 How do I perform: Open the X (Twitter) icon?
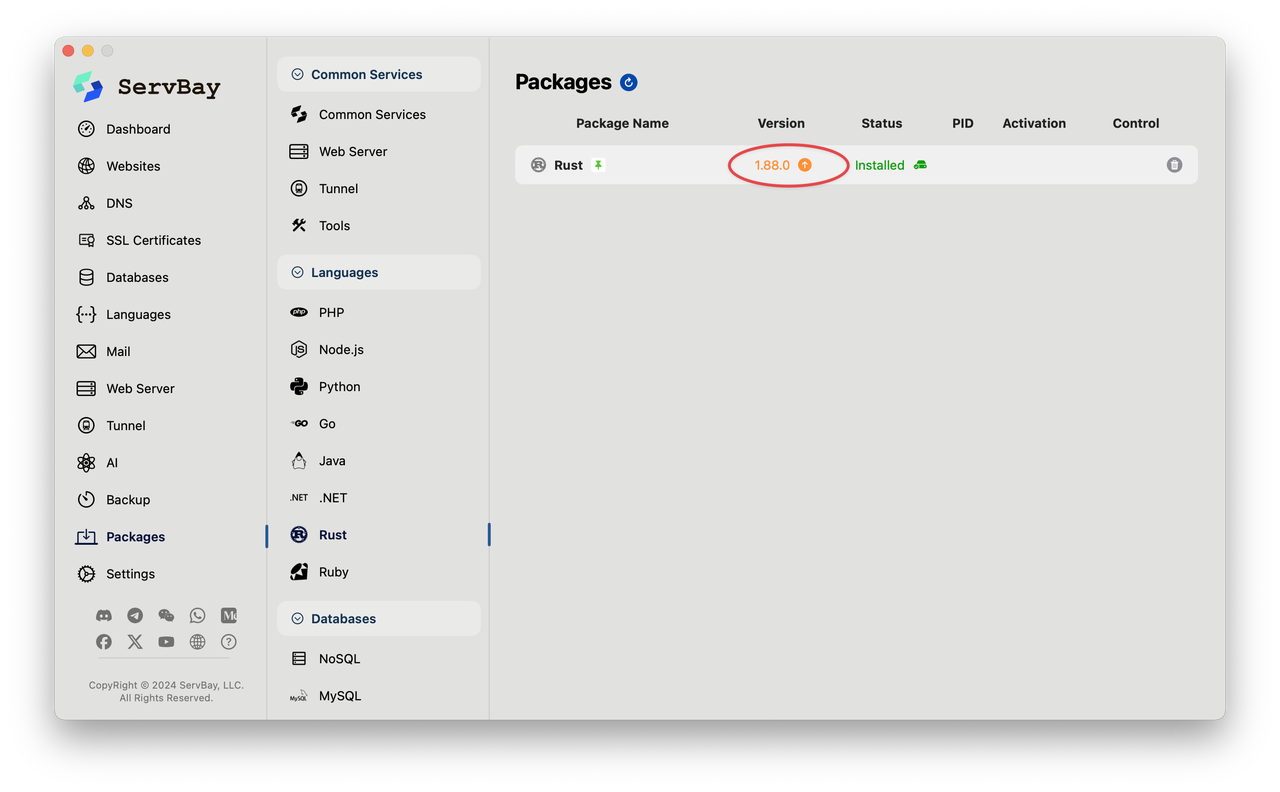(135, 642)
